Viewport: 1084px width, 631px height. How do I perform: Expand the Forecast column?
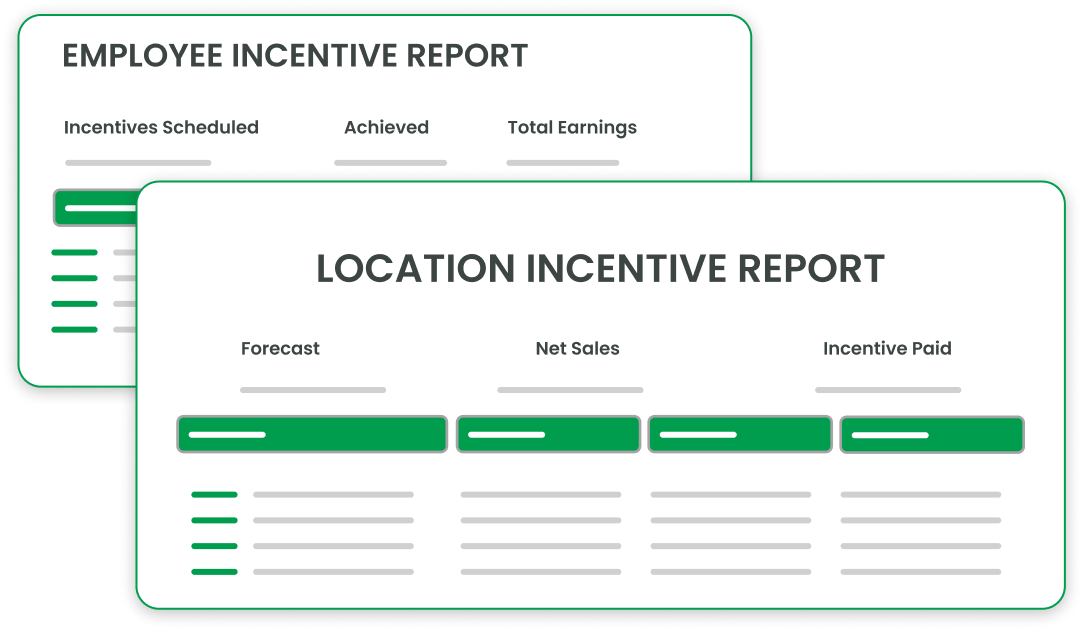click(x=280, y=348)
